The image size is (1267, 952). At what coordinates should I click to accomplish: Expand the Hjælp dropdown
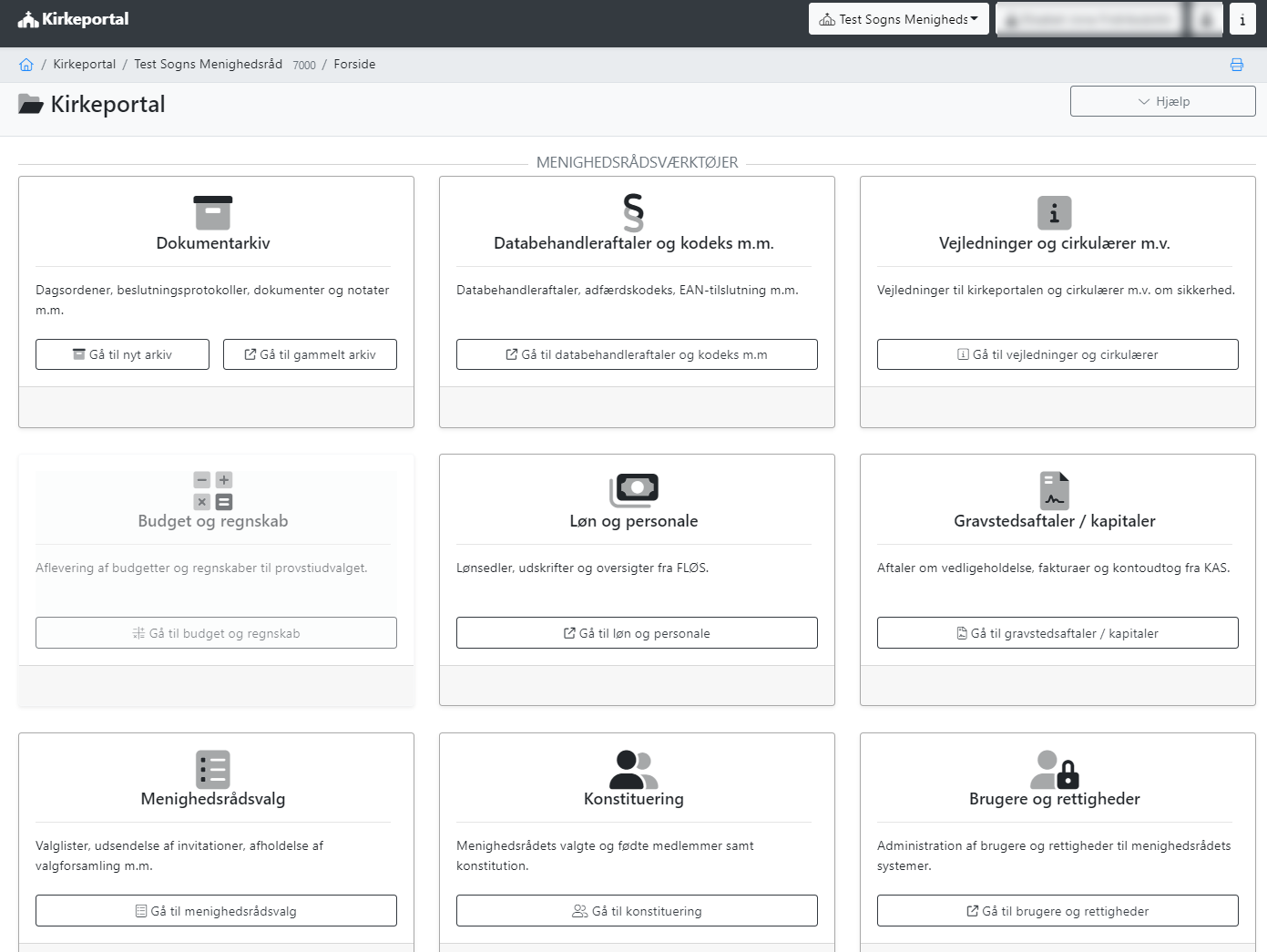click(1162, 101)
